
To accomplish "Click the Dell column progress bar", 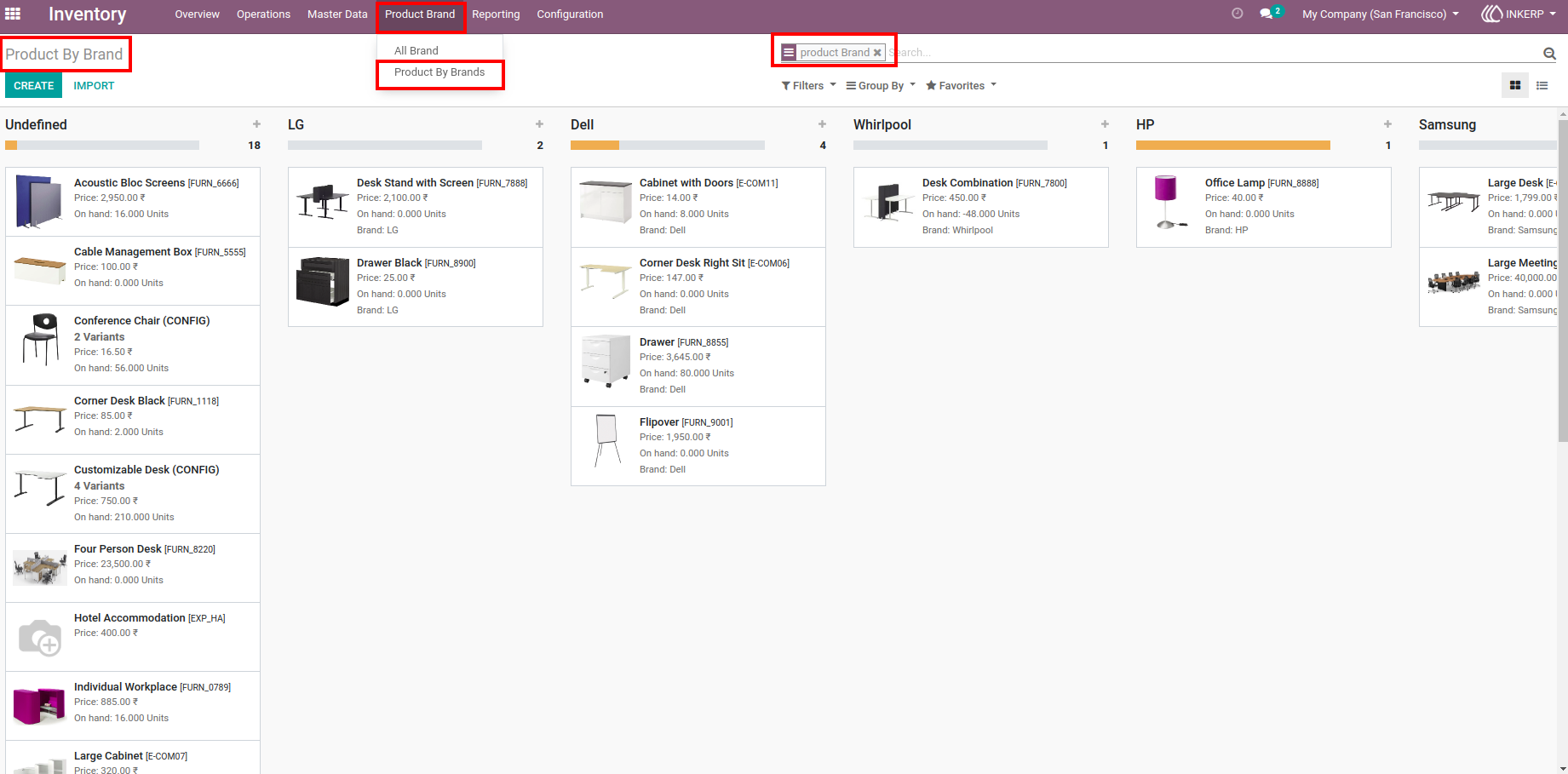I will (668, 146).
